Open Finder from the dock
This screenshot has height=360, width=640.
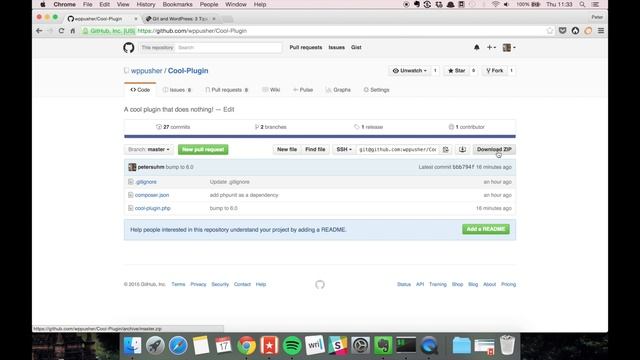click(132, 345)
